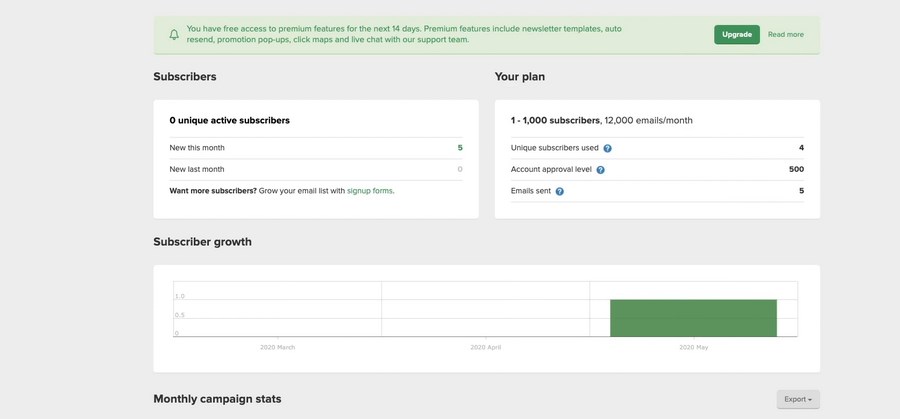Screen dimensions: 900x419
Task: Expand the Export dropdown
Action: (x=797, y=399)
